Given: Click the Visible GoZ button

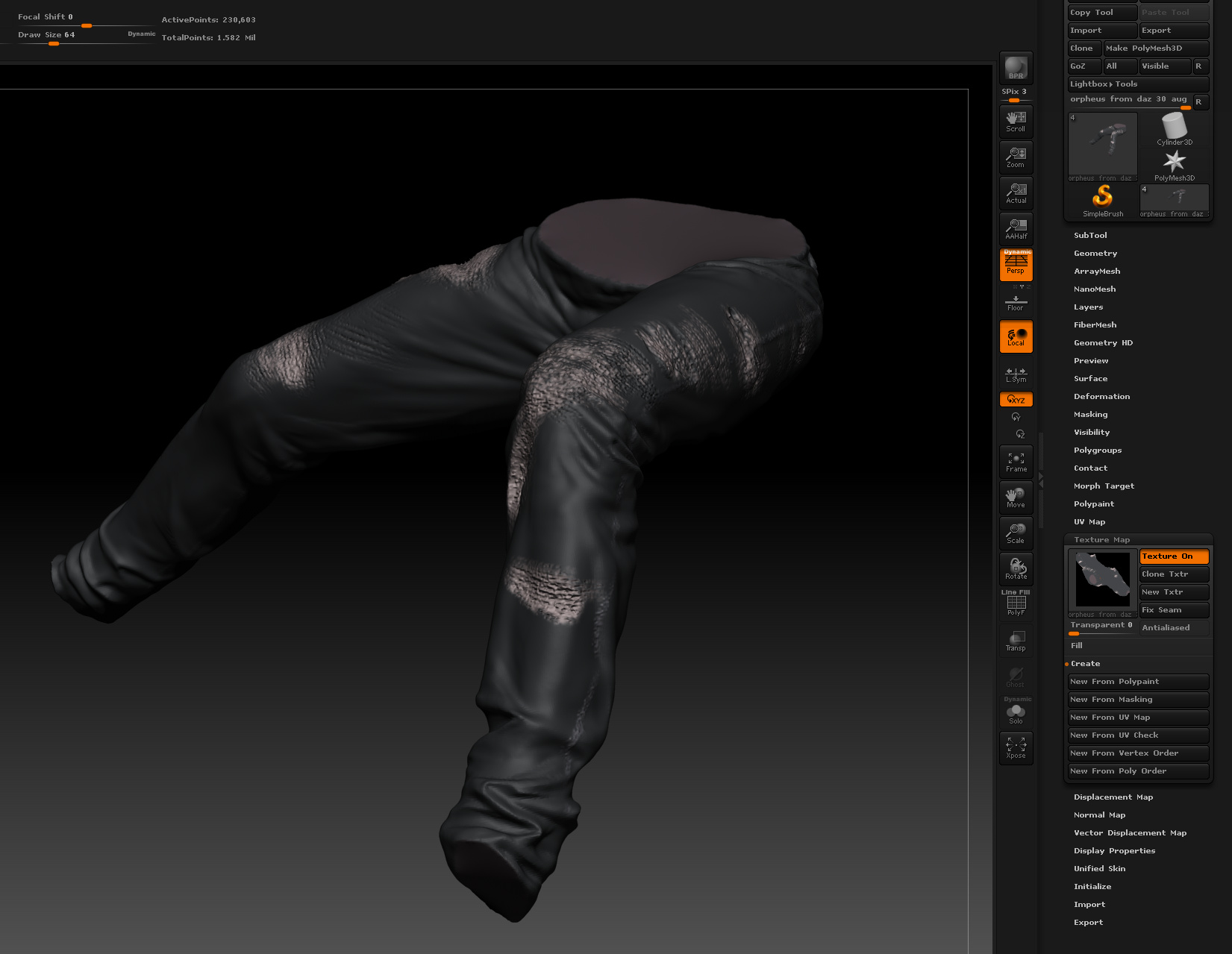Looking at the screenshot, I should point(1166,66).
